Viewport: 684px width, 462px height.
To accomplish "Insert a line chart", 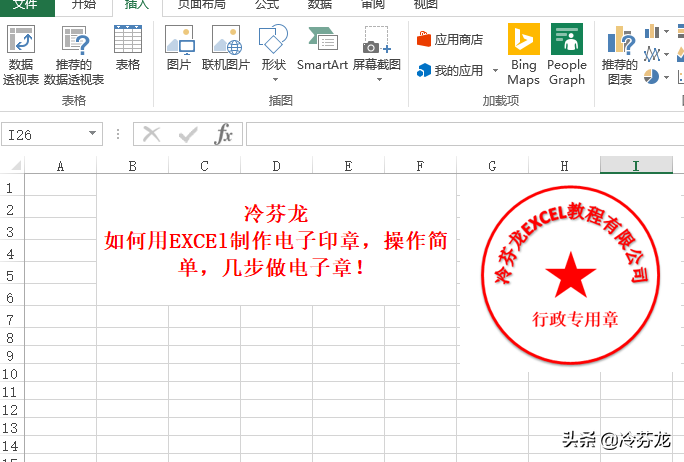I will tap(652, 54).
